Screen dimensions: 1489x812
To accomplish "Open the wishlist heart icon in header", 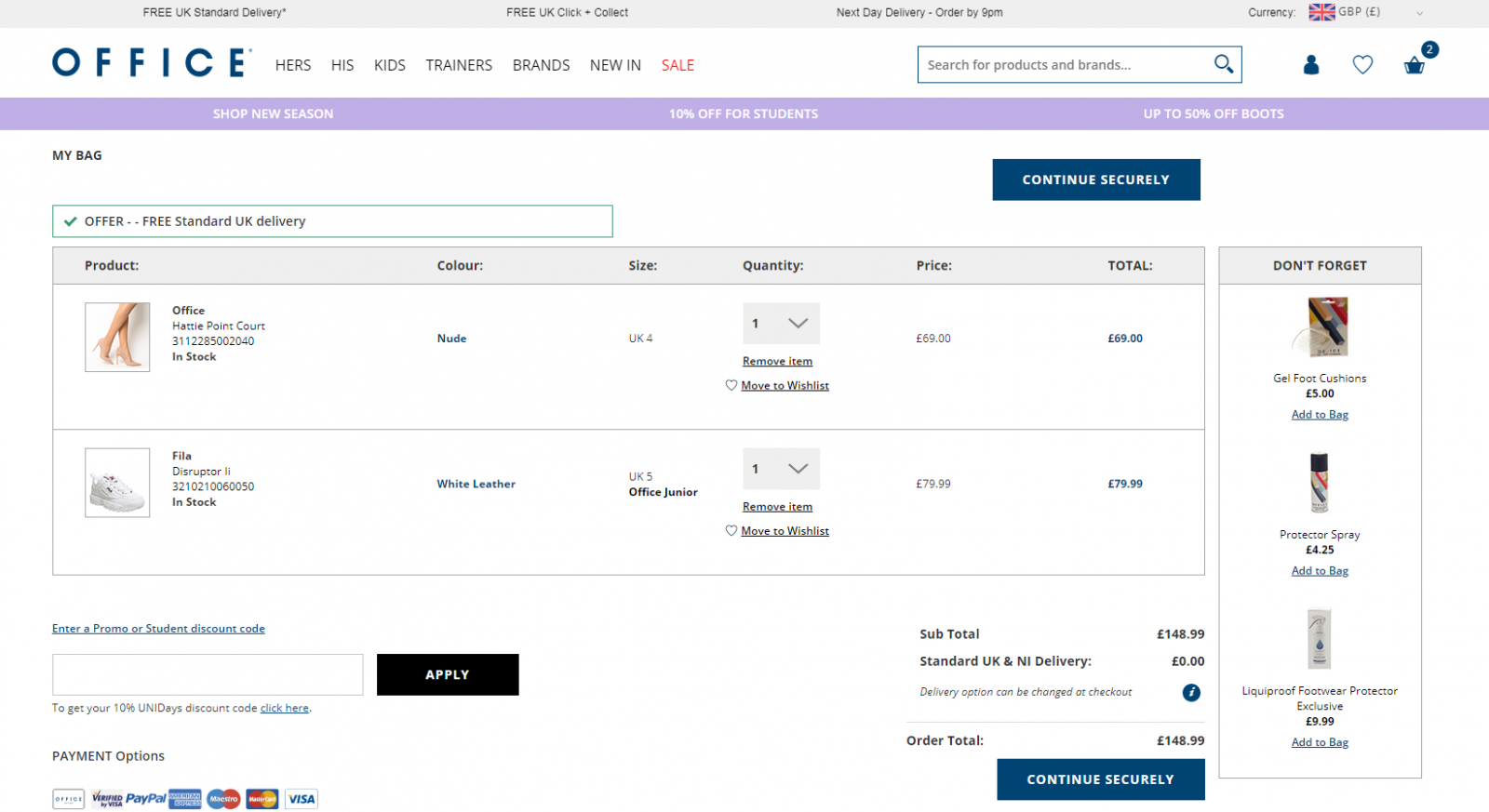I will tap(1362, 64).
